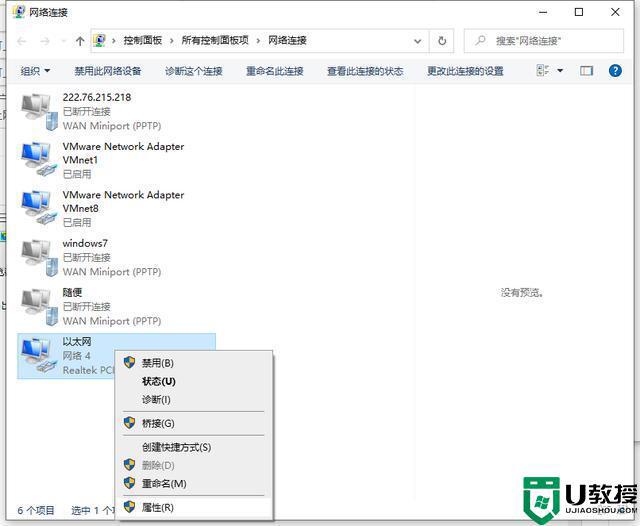
Task: Open help via blue question icon
Action: [x=615, y=71]
